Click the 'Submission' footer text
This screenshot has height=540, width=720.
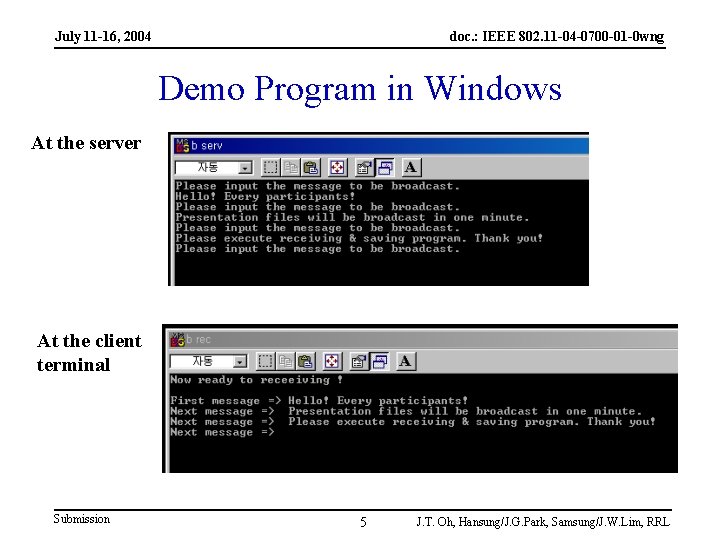pos(82,519)
